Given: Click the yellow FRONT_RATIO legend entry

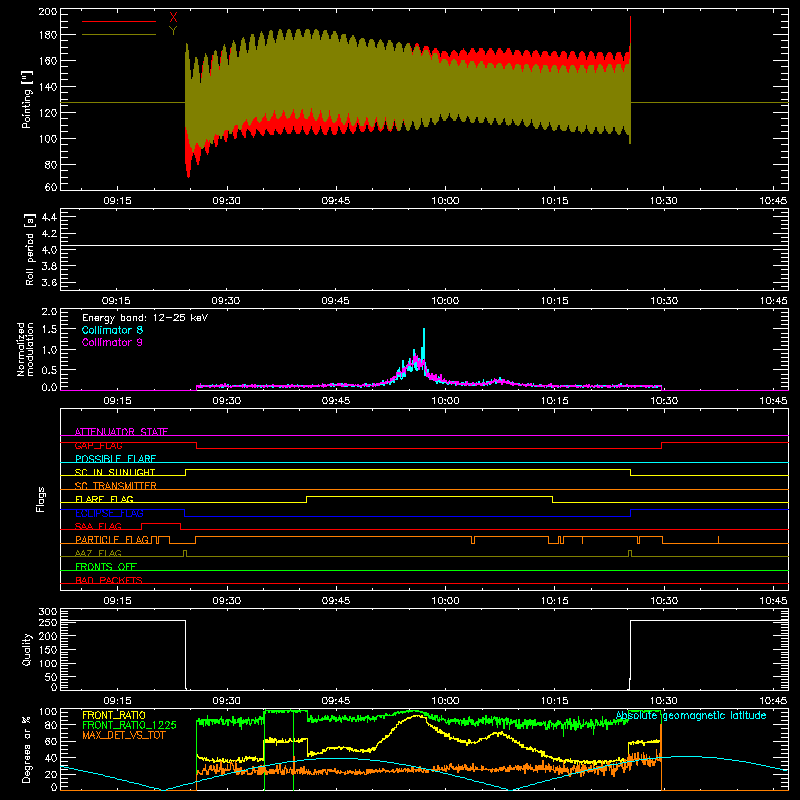Looking at the screenshot, I should tap(114, 715).
